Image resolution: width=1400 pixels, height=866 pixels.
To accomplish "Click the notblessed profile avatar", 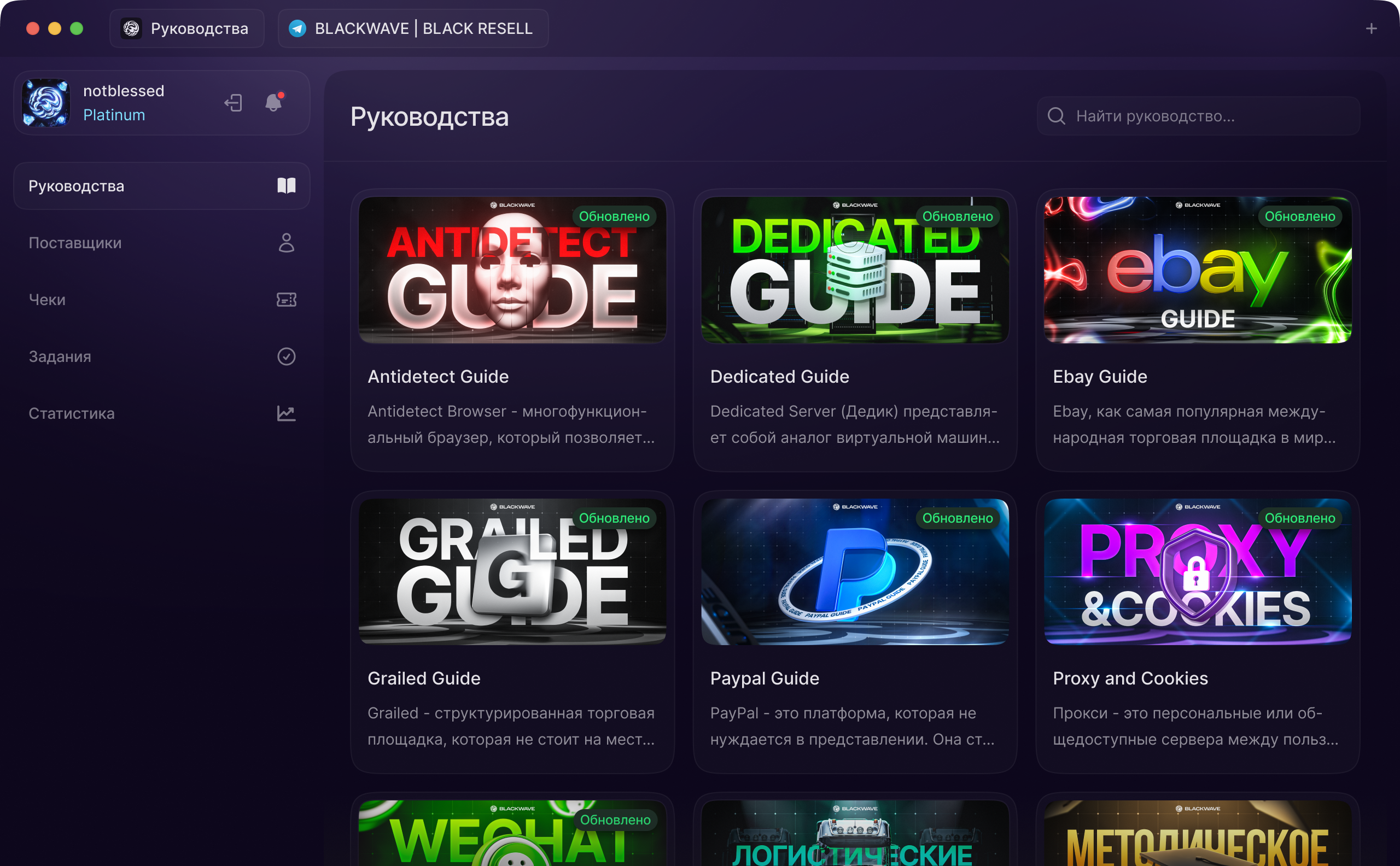I will (x=46, y=103).
